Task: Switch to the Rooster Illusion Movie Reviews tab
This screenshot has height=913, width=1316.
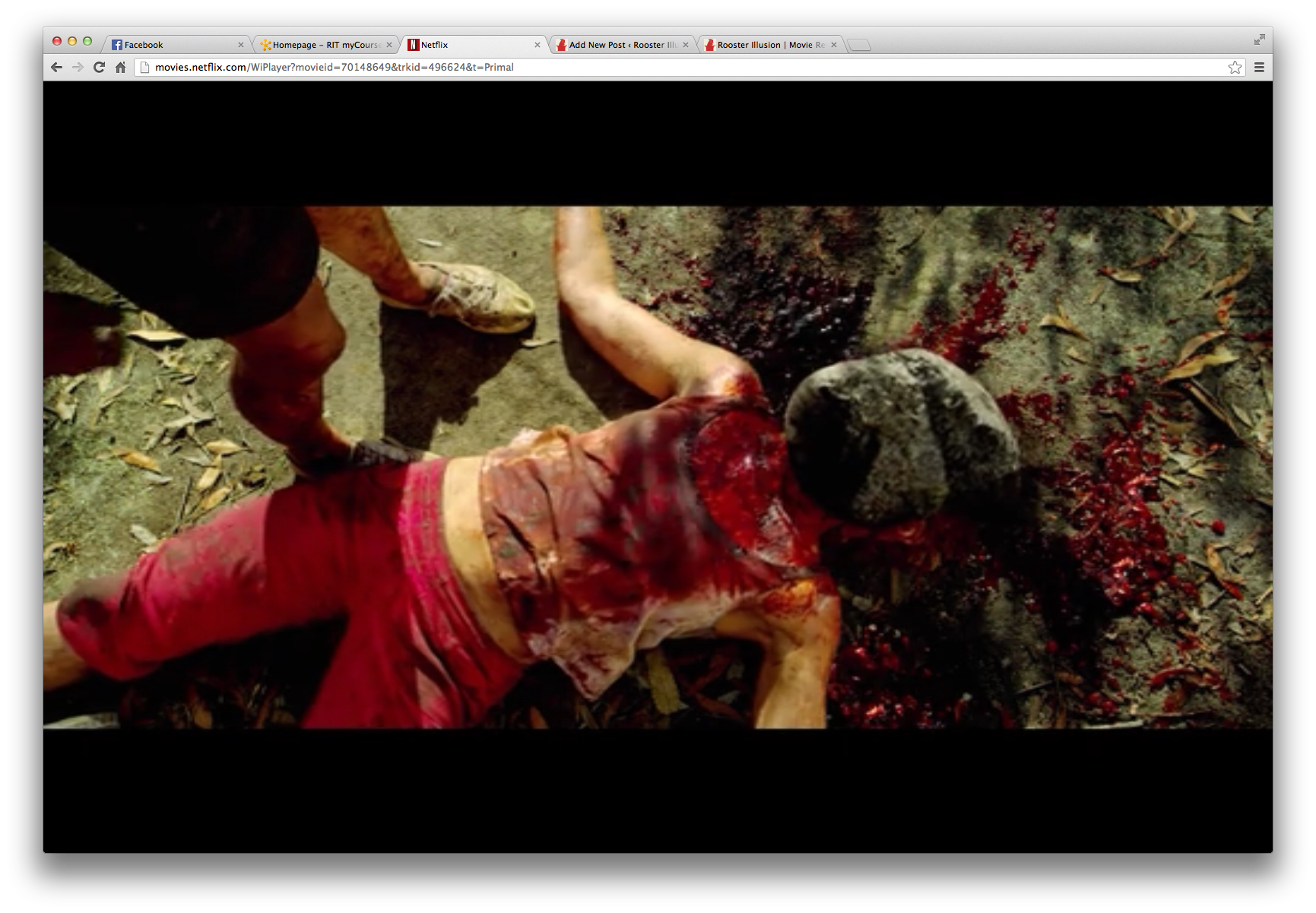Action: (768, 45)
